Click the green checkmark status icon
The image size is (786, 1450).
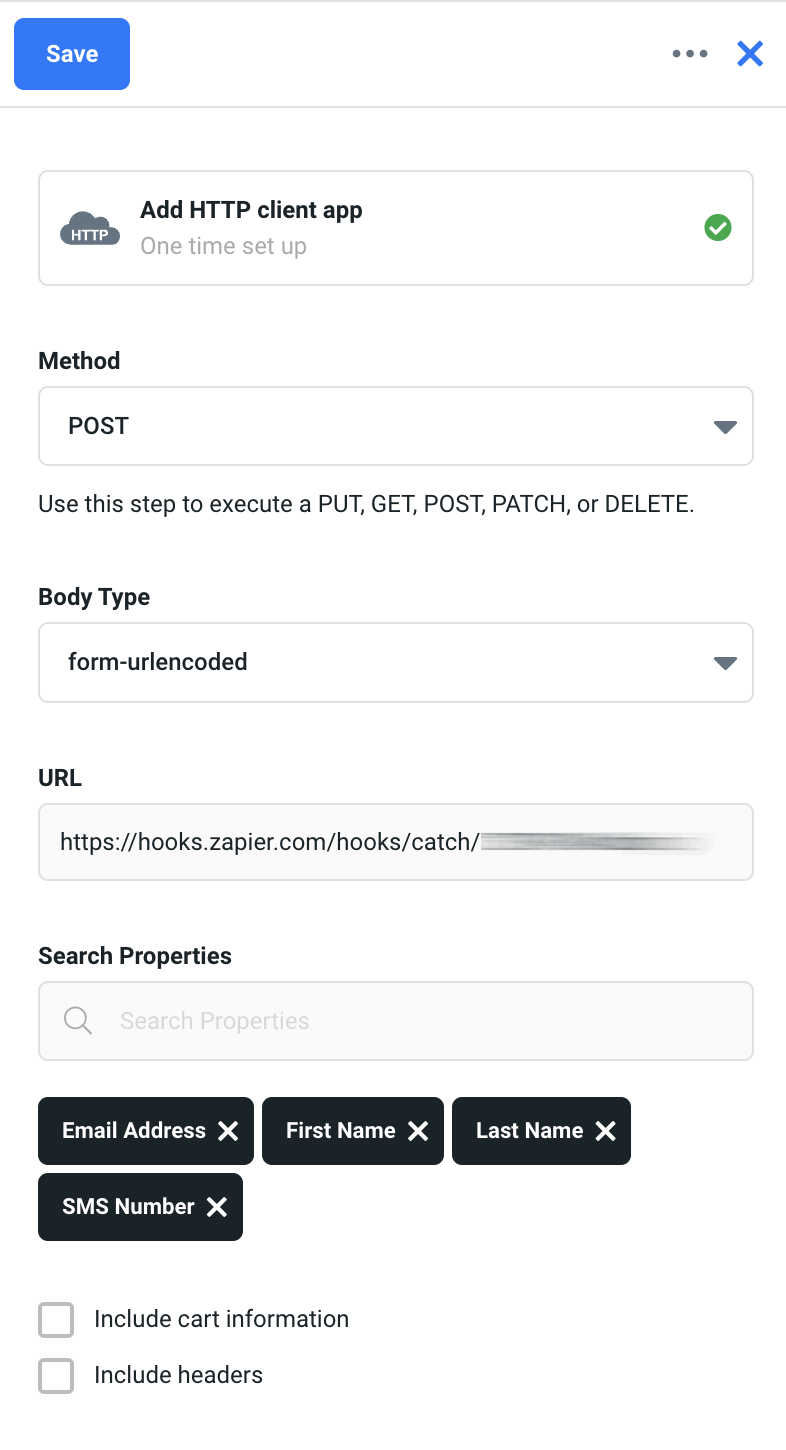click(718, 228)
